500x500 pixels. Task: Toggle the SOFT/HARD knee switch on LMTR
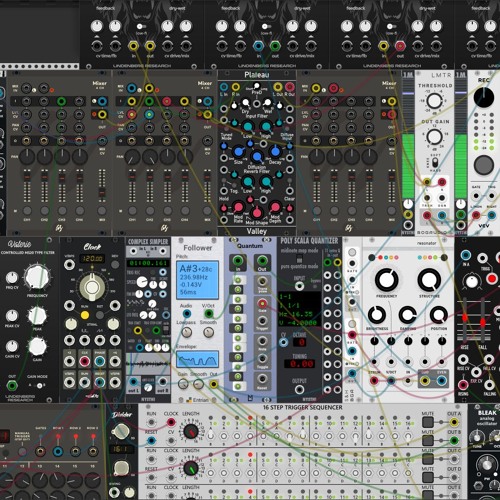pos(435,163)
